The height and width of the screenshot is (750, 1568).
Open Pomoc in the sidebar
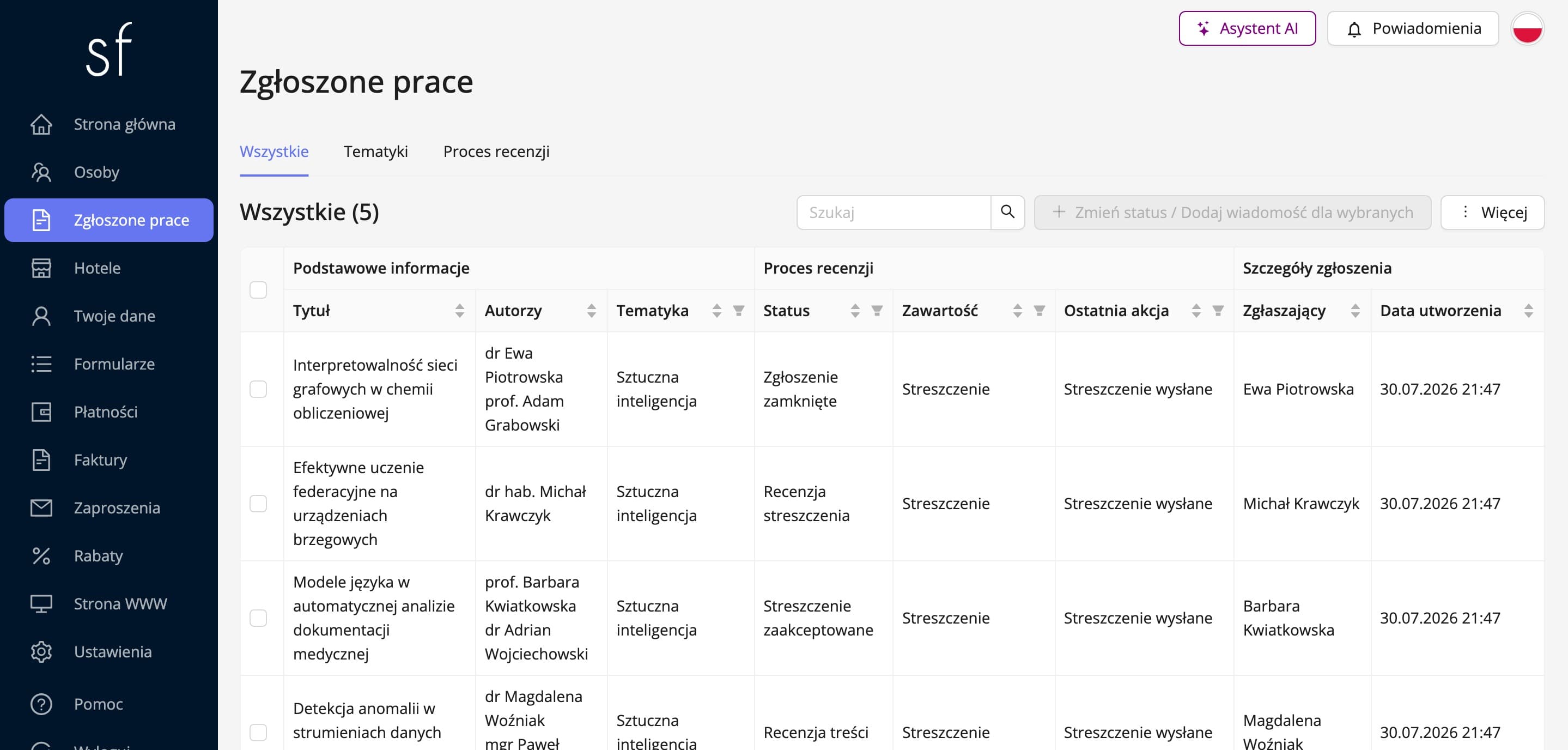[x=109, y=704]
